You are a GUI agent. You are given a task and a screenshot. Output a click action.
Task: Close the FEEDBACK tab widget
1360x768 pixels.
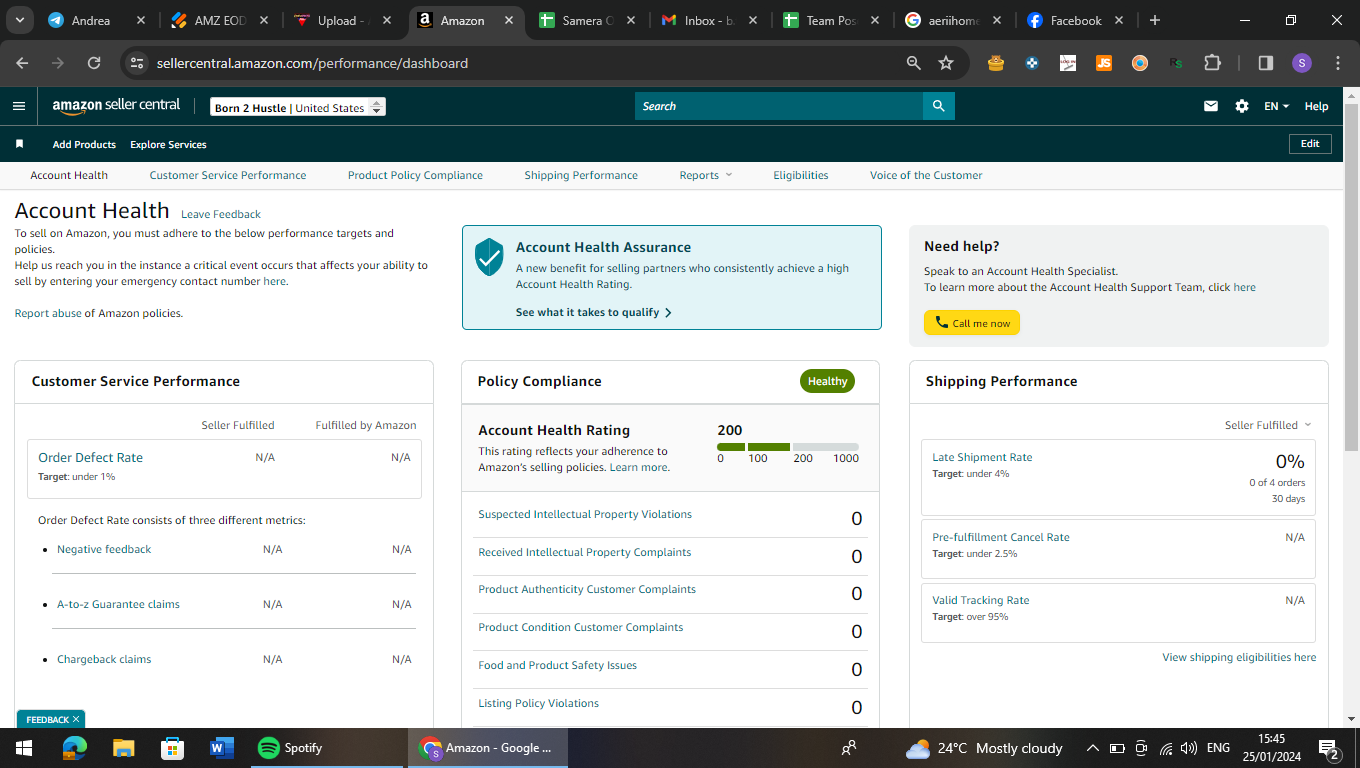(76, 719)
